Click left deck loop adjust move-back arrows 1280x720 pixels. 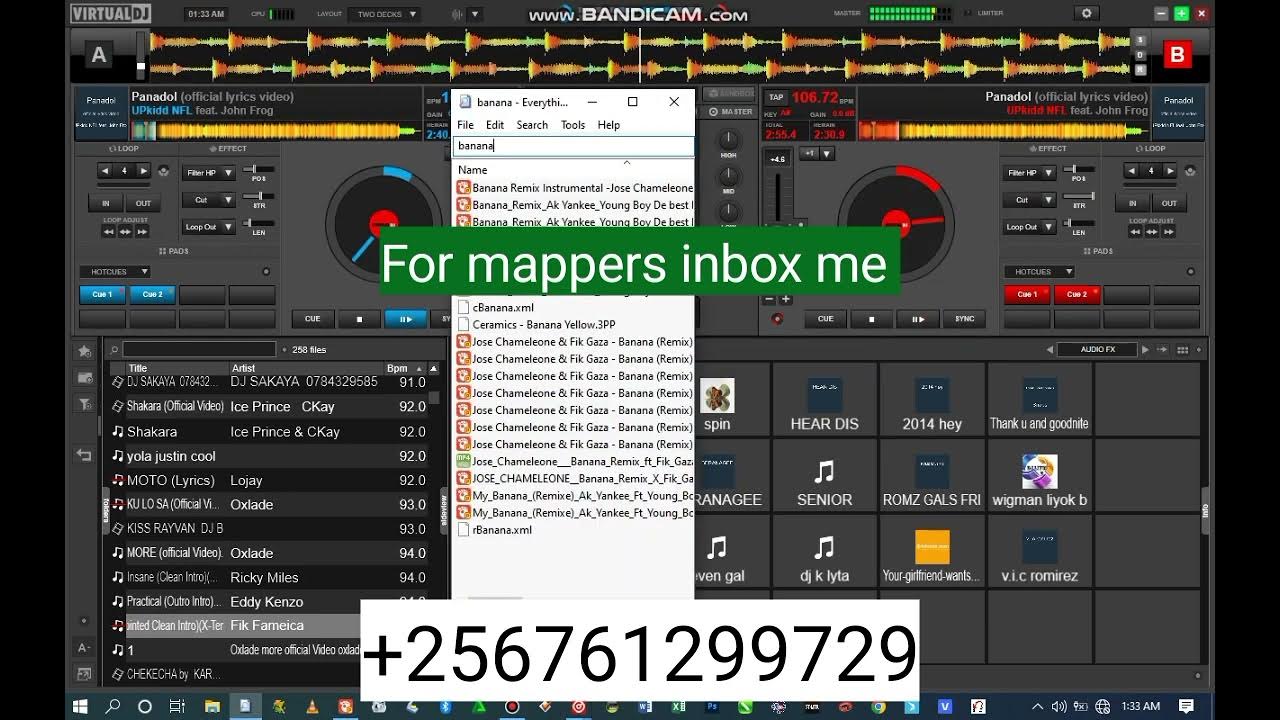point(108,231)
